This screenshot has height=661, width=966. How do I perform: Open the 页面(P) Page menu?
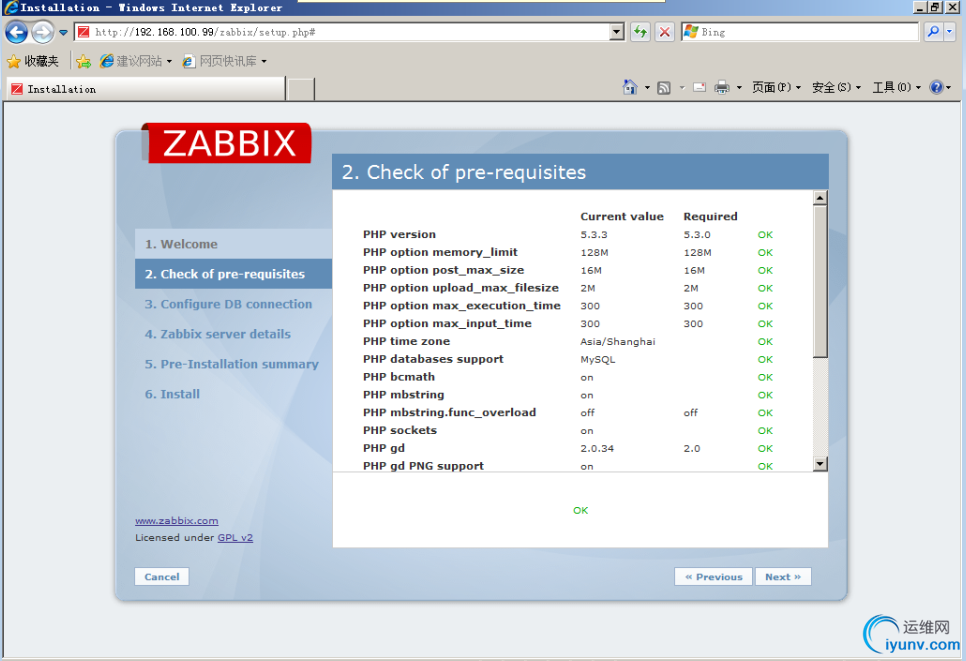[776, 87]
